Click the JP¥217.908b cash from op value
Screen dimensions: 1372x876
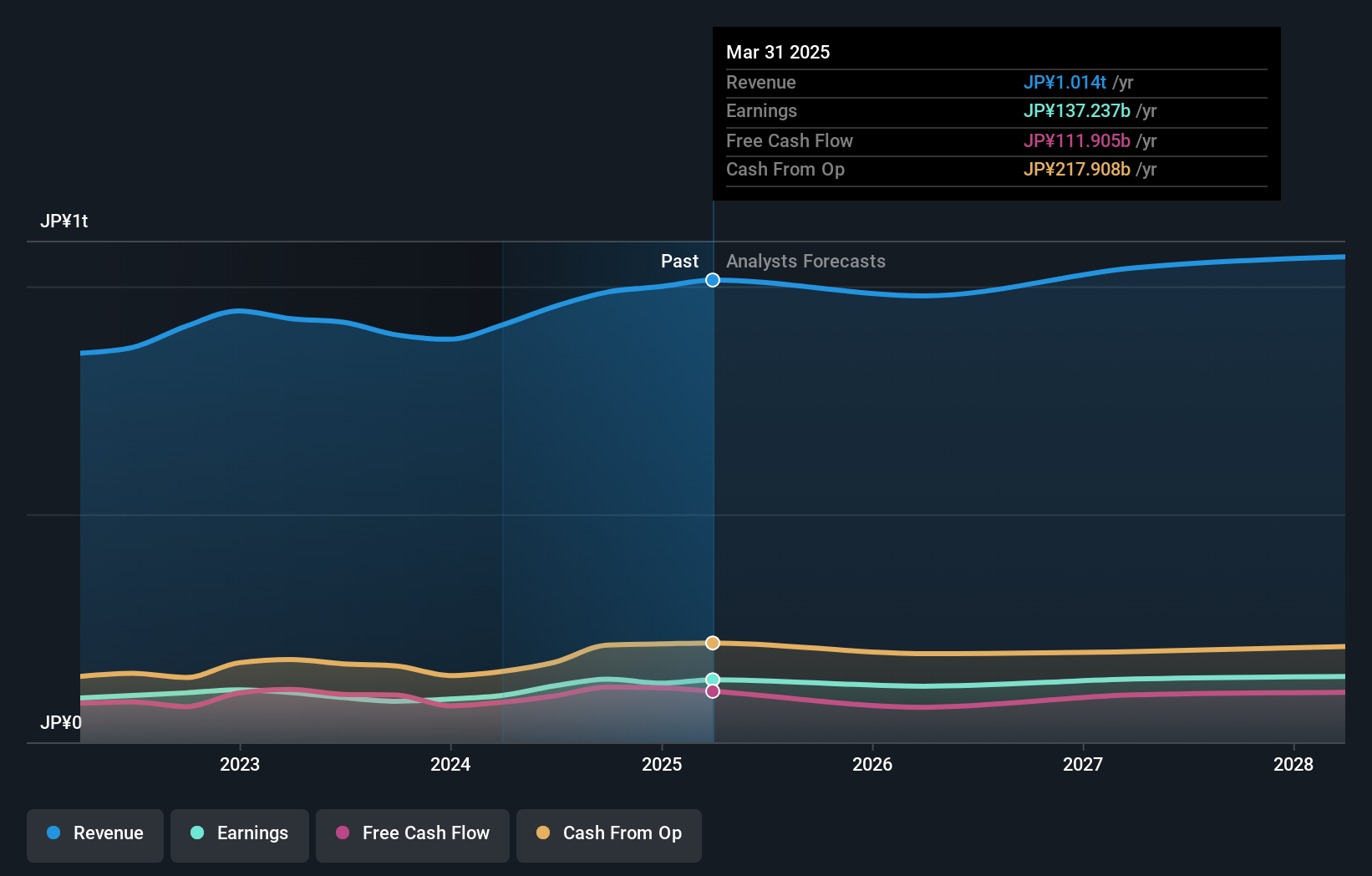point(1077,169)
